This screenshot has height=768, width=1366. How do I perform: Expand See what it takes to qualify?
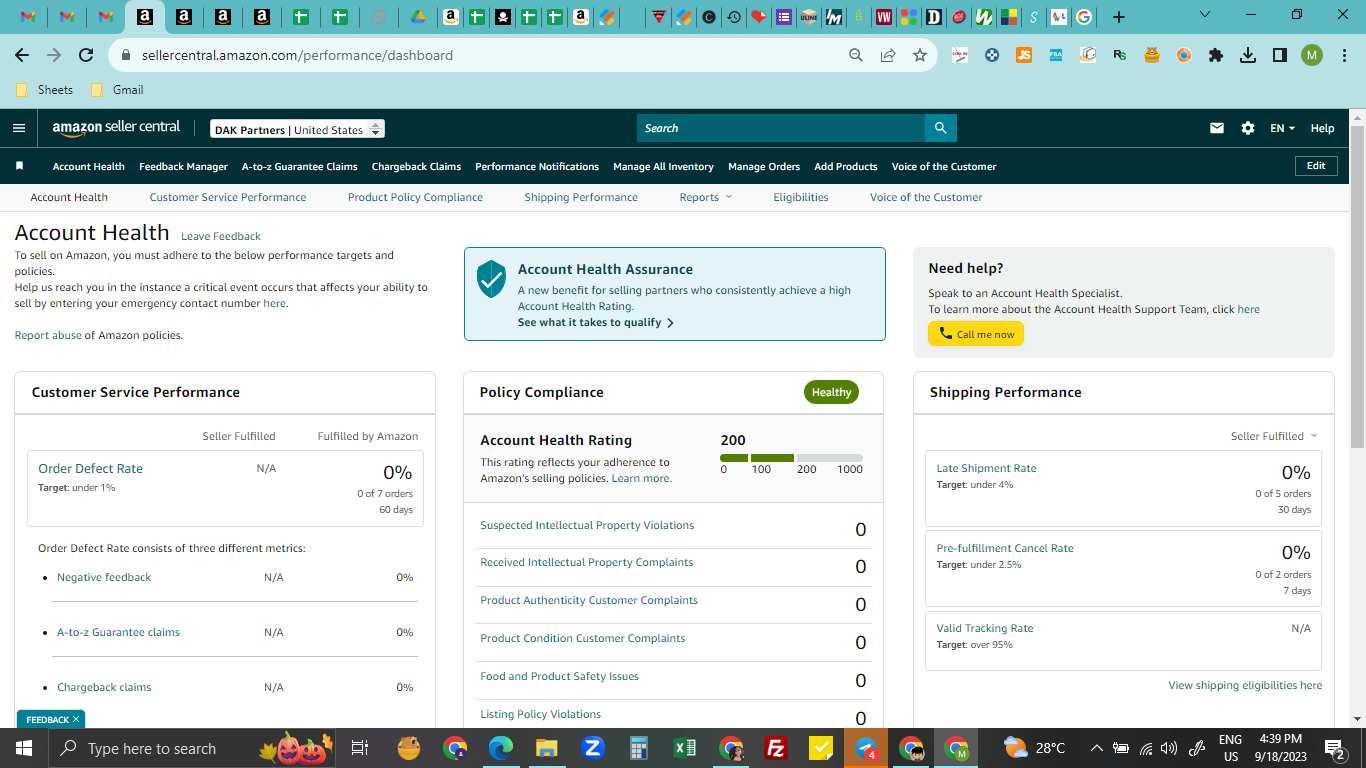596,323
